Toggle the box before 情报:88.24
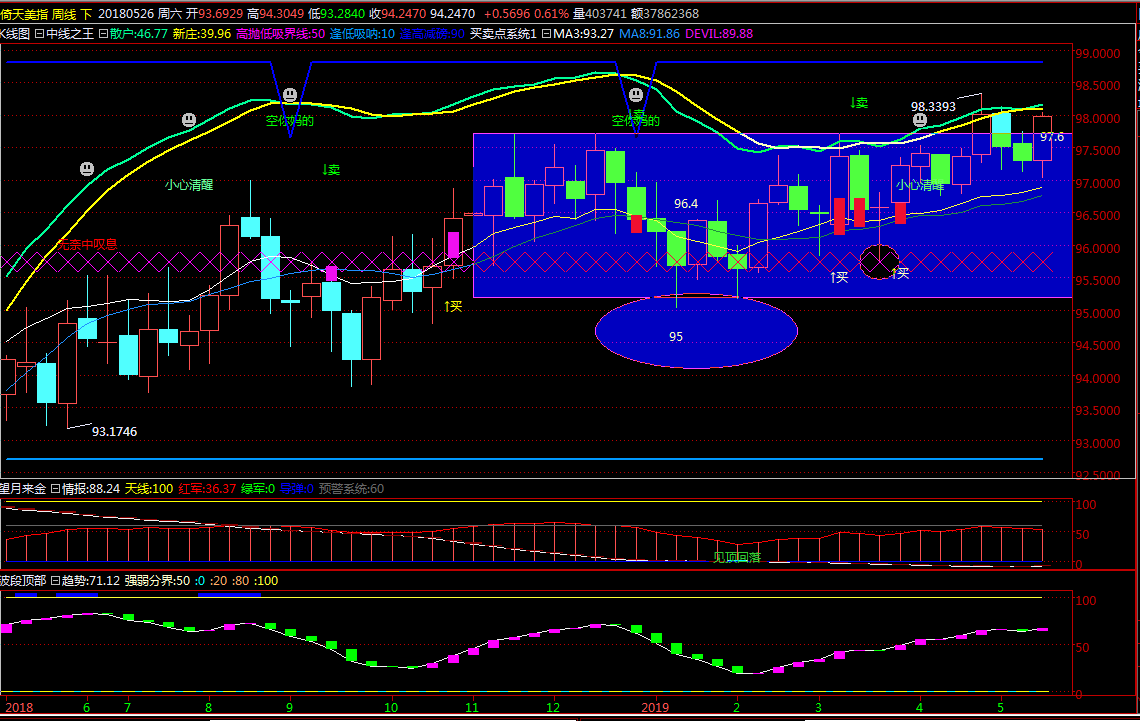The image size is (1140, 721). tap(55, 489)
